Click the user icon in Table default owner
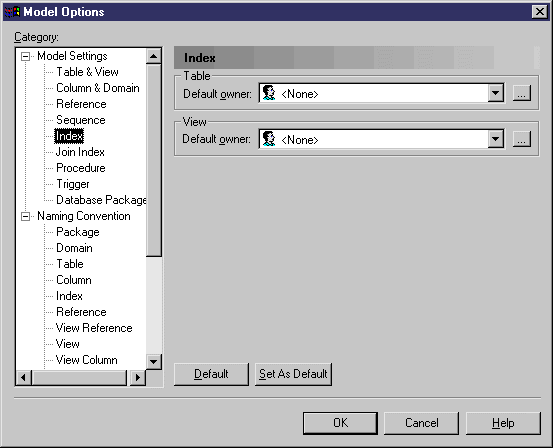This screenshot has width=553, height=448. coord(269,93)
